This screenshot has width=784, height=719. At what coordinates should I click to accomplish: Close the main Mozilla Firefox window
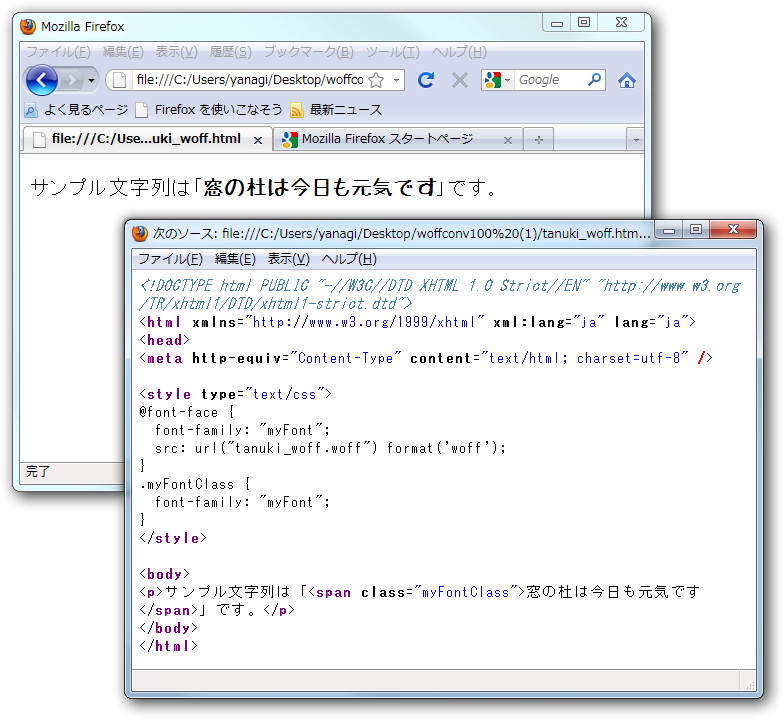621,22
